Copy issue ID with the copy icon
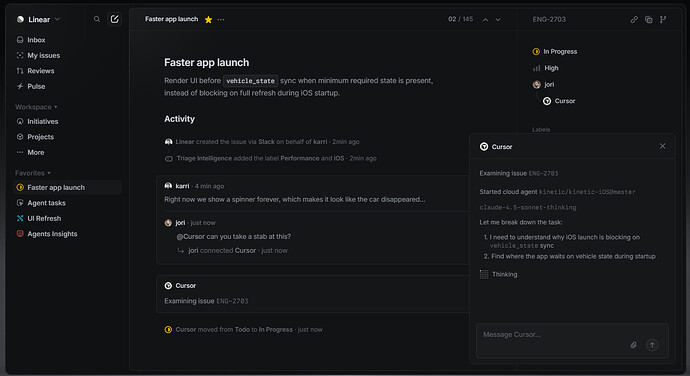The image size is (690, 376). 649,19
